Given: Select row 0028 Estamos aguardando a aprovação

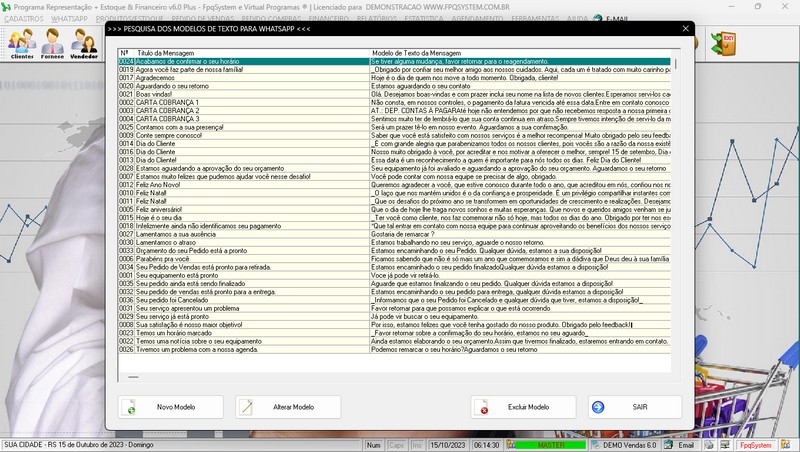Looking at the screenshot, I should (x=394, y=168).
